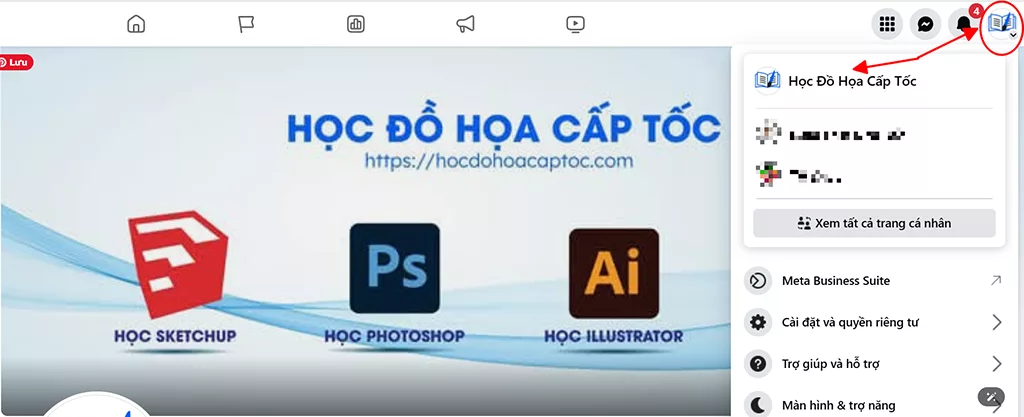
Task: Open the apps grid menu icon
Action: point(887,25)
